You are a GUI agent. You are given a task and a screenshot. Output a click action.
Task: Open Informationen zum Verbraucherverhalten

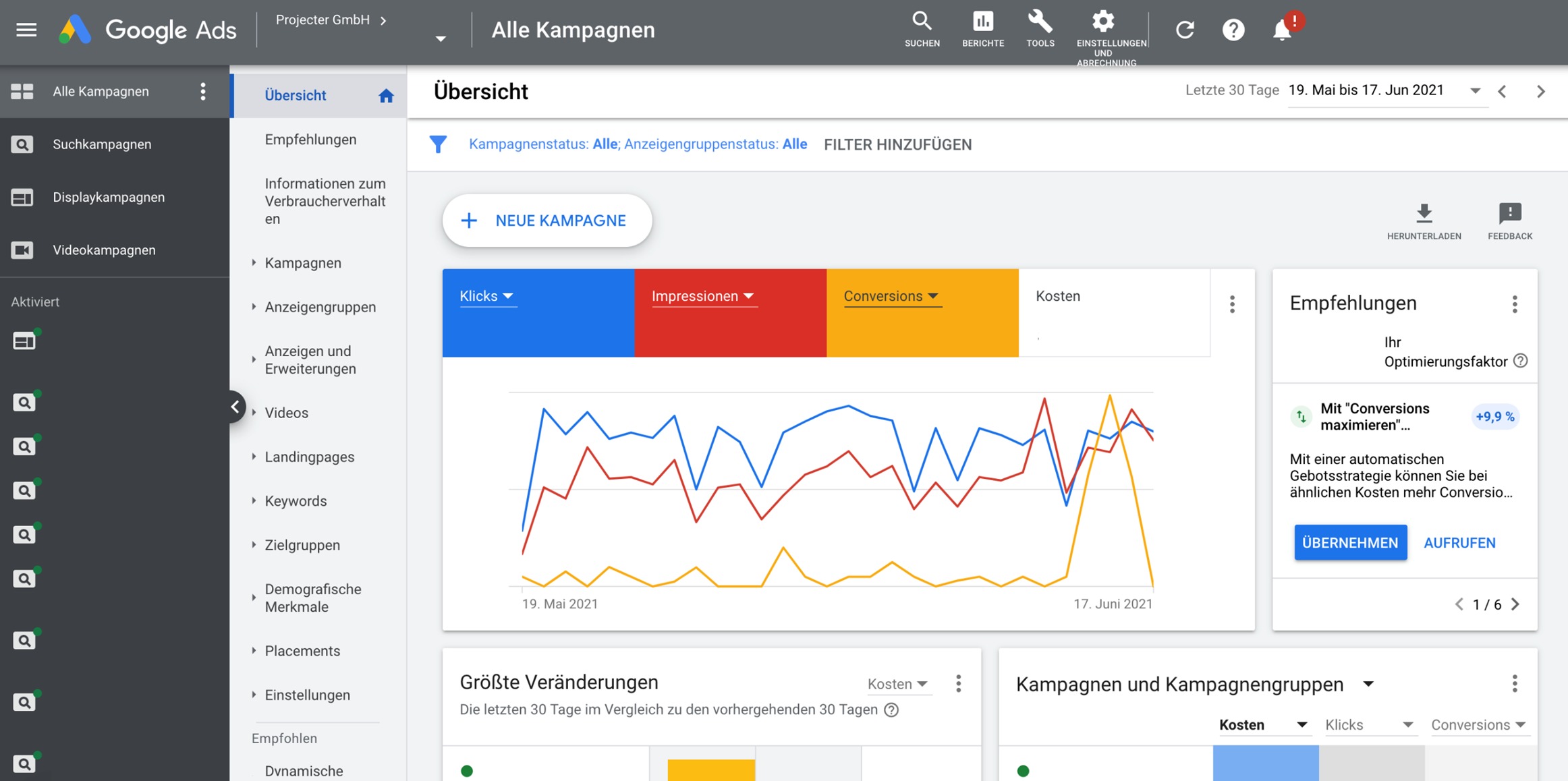pyautogui.click(x=325, y=201)
